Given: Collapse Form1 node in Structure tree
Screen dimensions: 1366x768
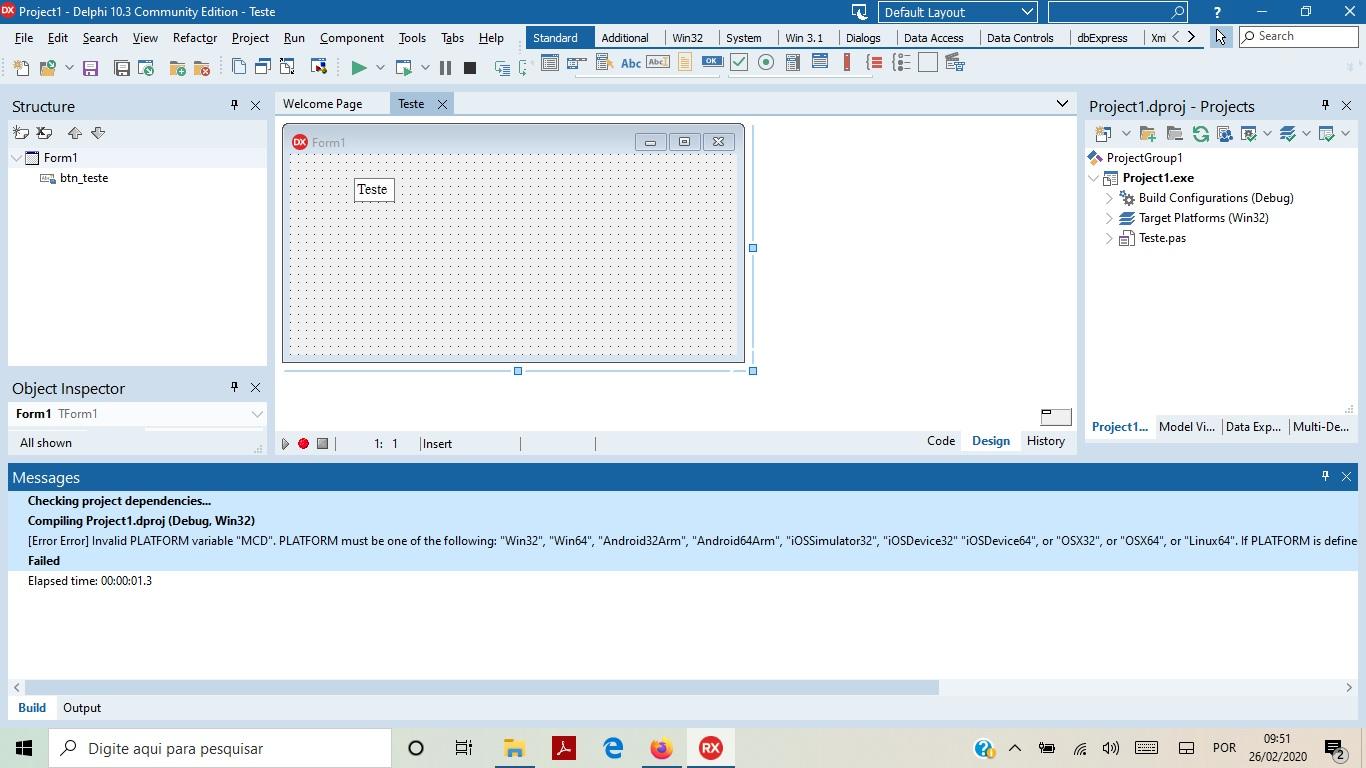Looking at the screenshot, I should tap(17, 158).
